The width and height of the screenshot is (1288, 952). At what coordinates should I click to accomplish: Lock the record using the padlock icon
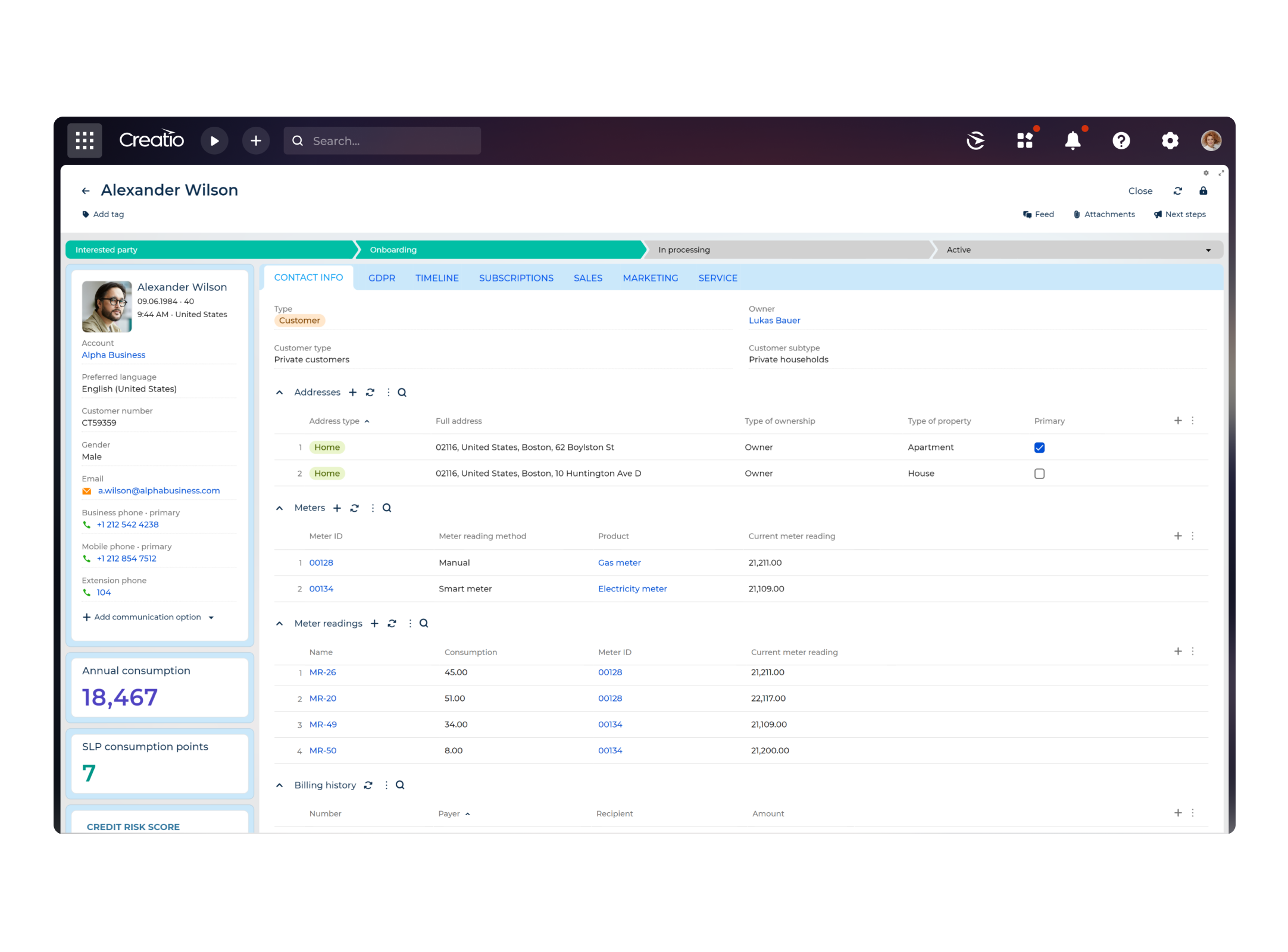click(x=1203, y=191)
